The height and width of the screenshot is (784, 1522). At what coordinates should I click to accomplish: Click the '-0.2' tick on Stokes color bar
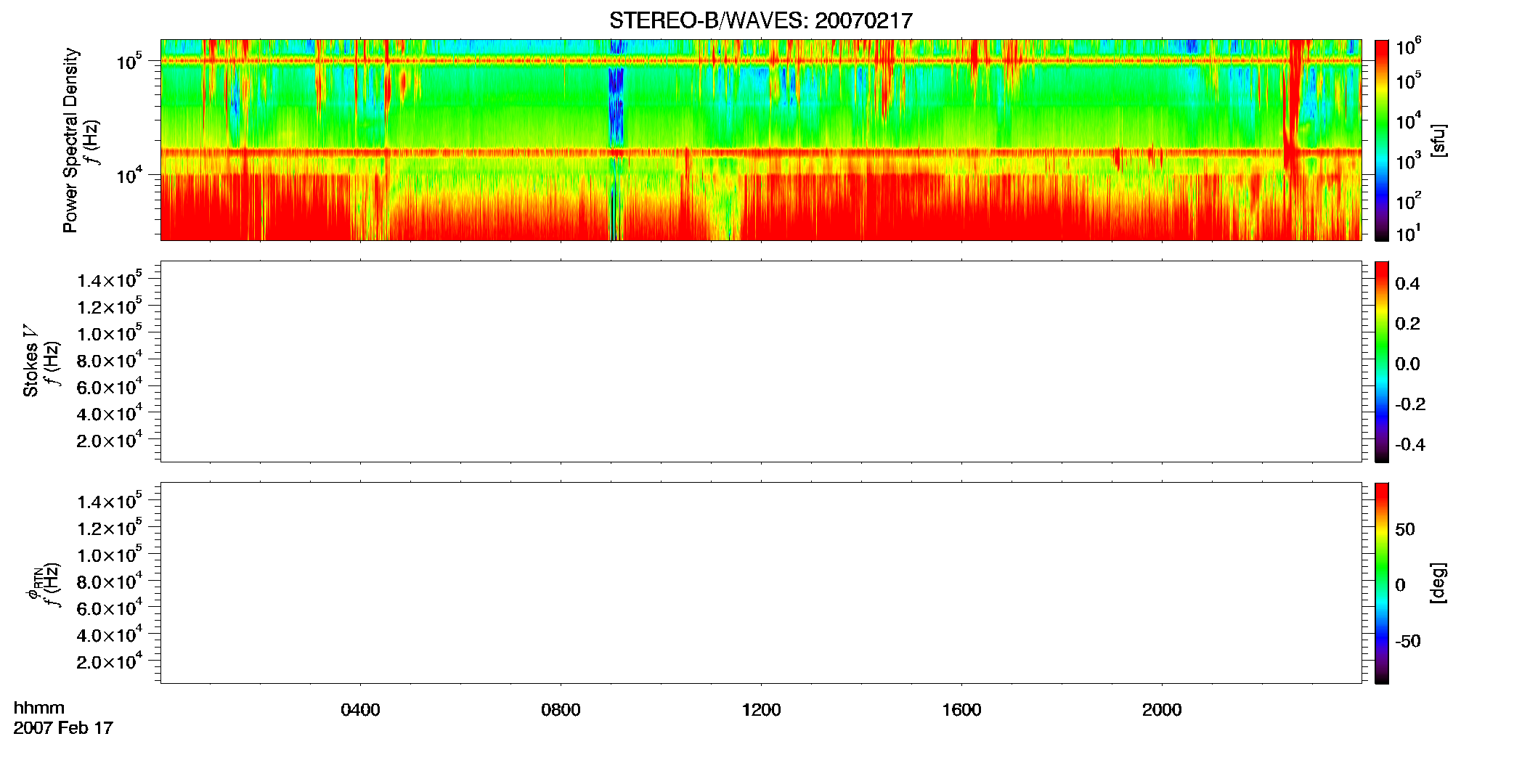click(1410, 404)
